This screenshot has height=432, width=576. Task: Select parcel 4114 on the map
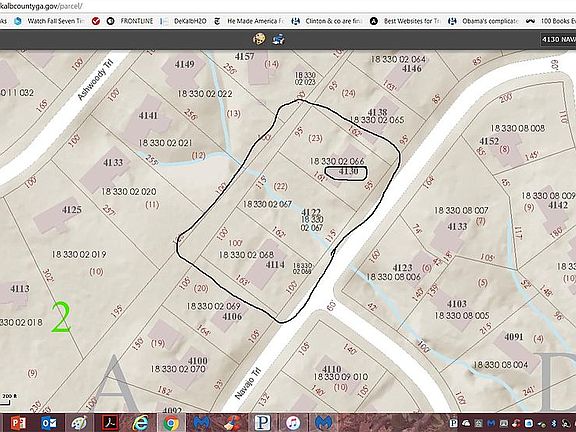pos(275,264)
